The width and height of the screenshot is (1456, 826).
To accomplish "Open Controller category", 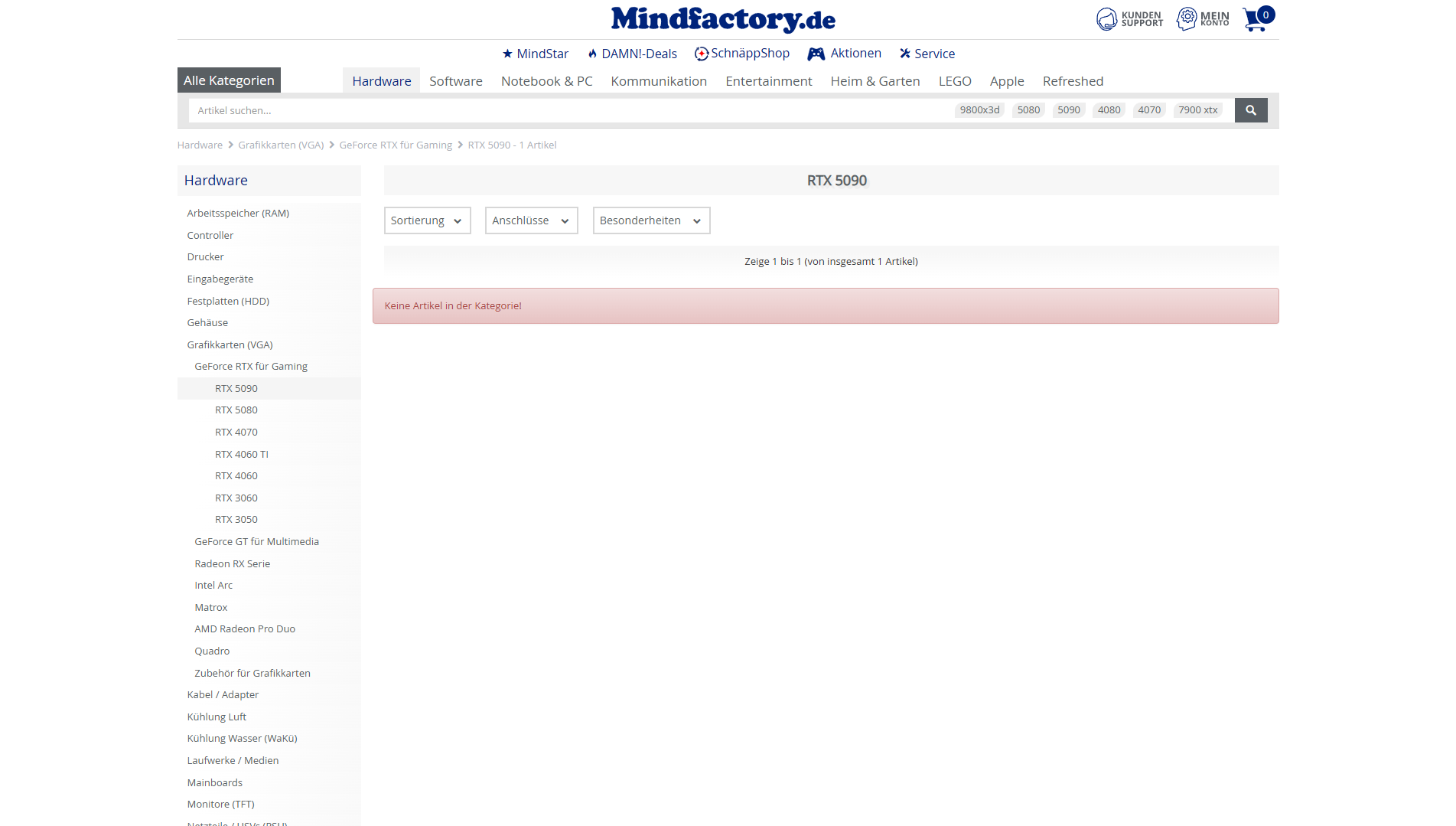I will (210, 236).
